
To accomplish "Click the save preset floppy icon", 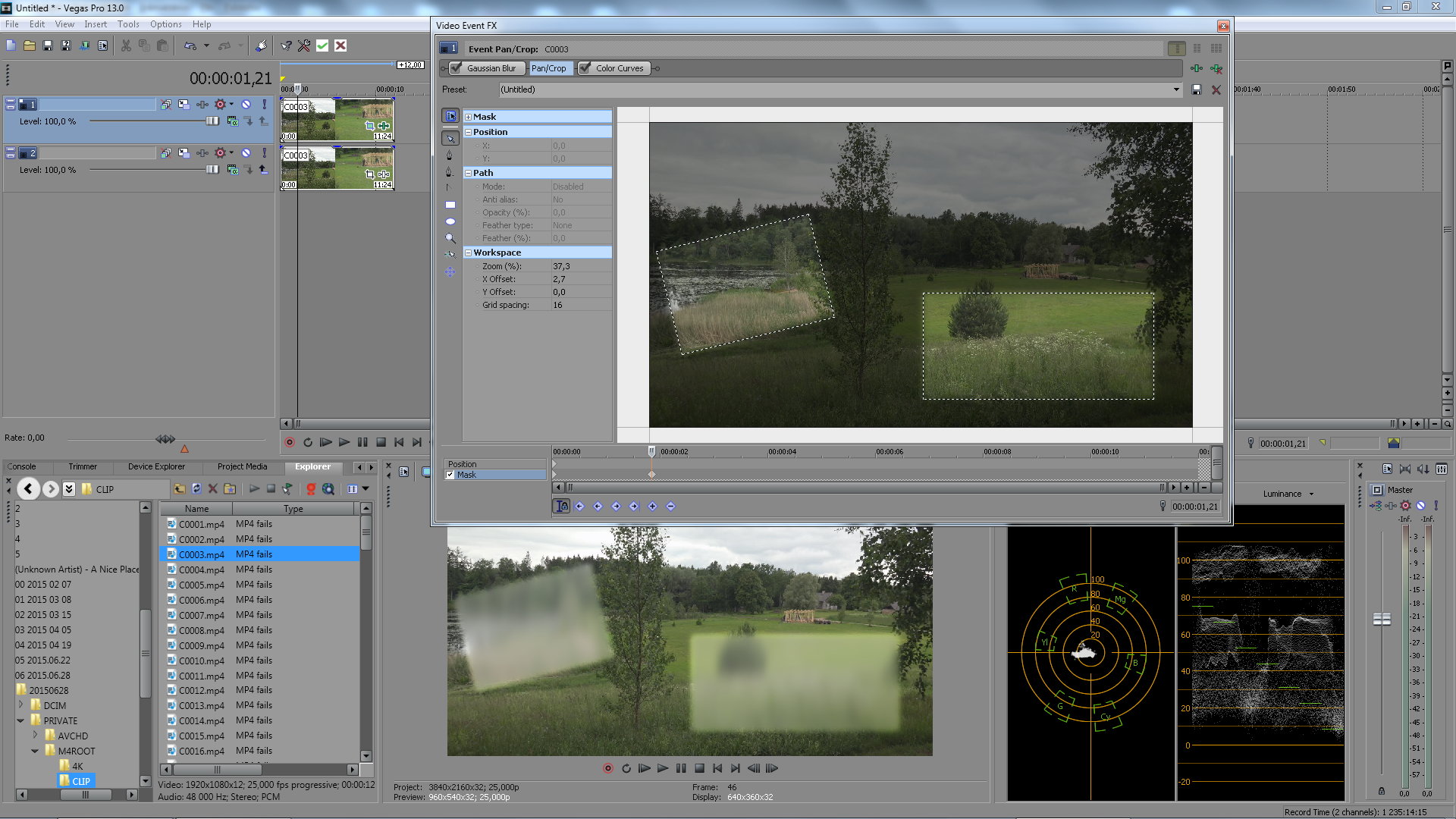I will pyautogui.click(x=1197, y=89).
